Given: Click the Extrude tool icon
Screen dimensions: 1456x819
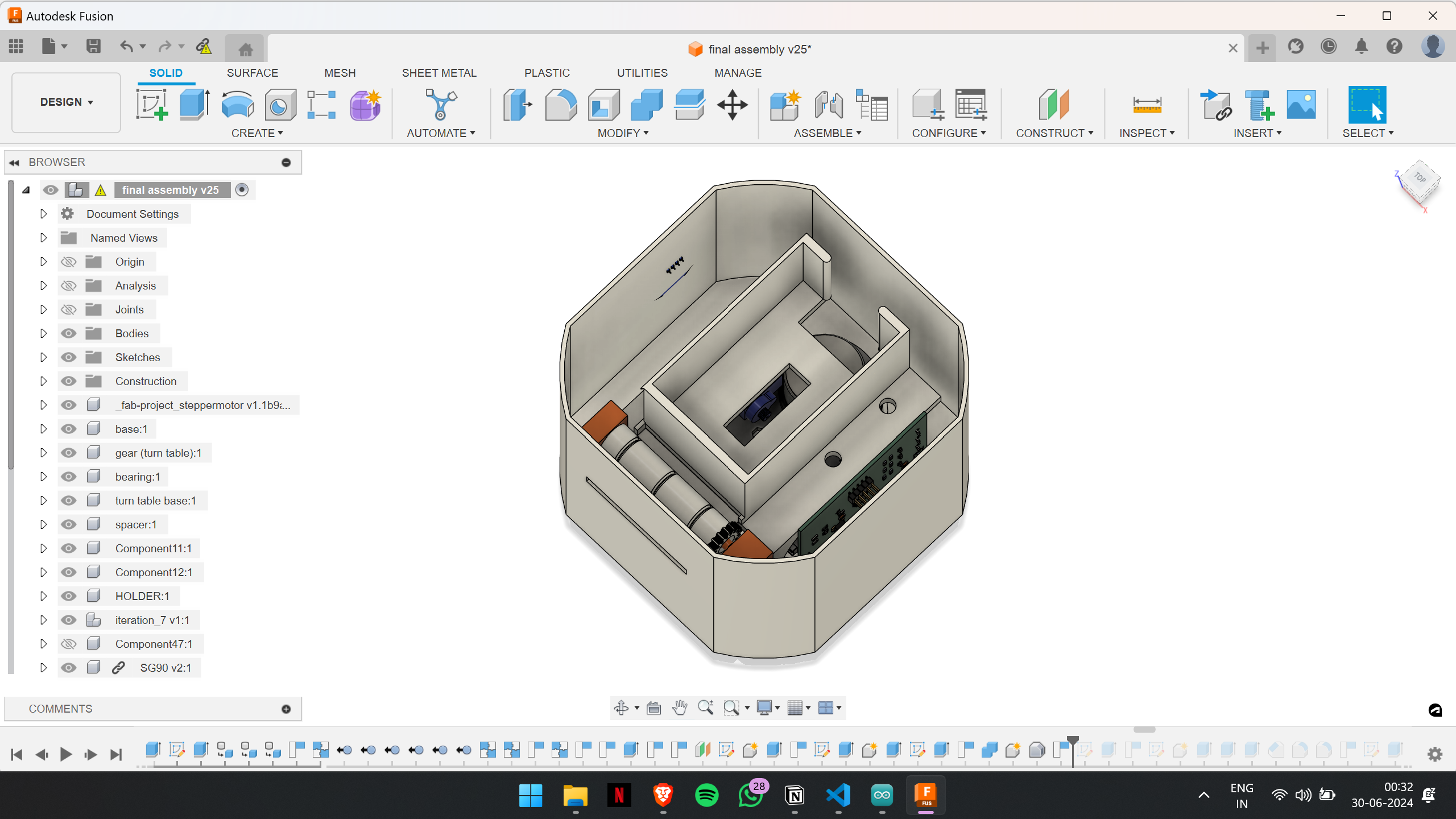Looking at the screenshot, I should click(x=195, y=105).
